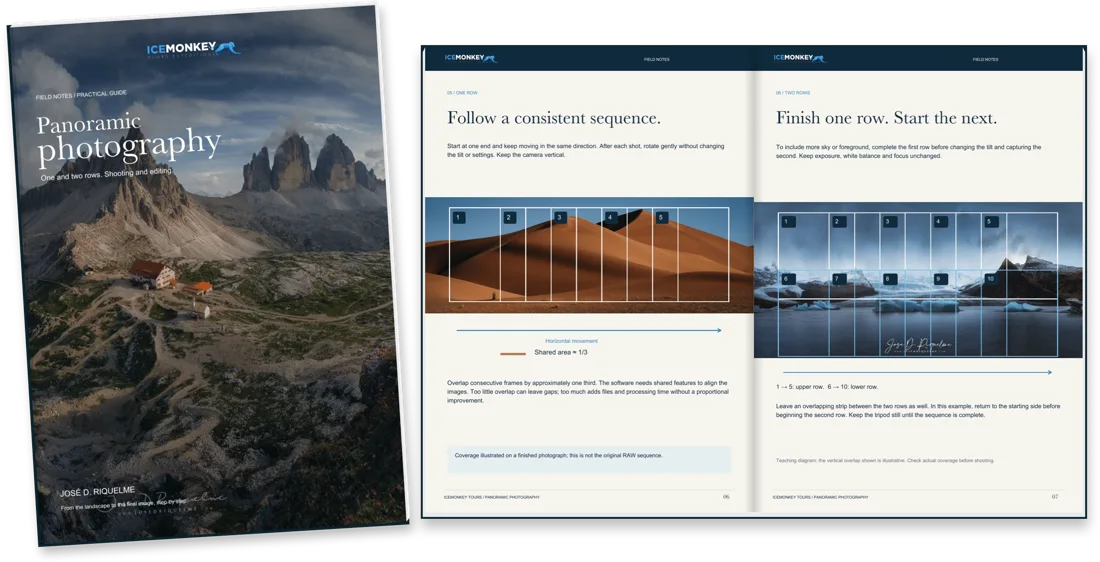The image size is (1100, 562).
Task: Select frame badge 10 on the glacier panorama
Action: pos(990,279)
